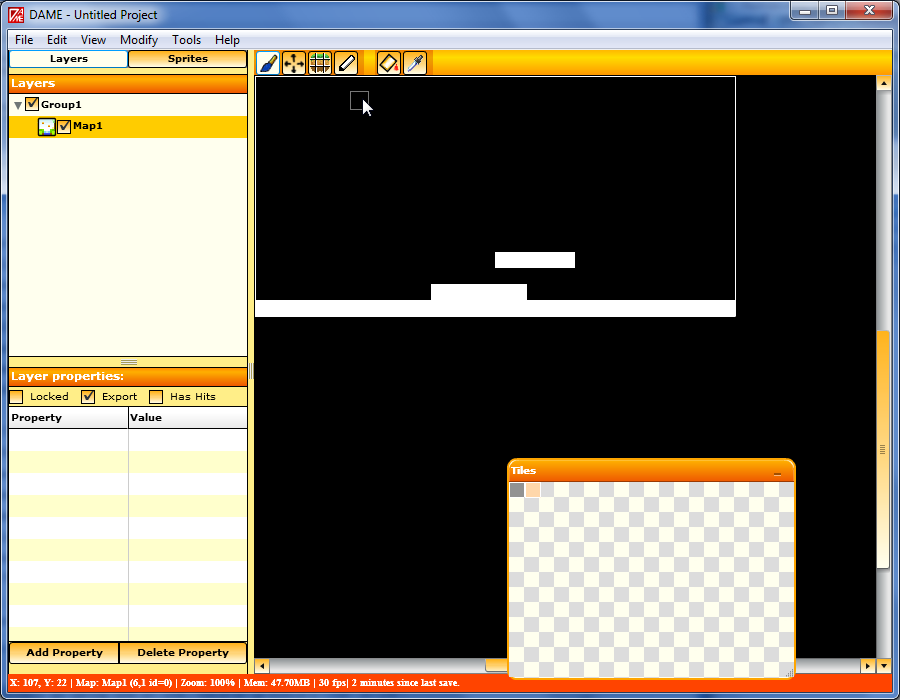Minimize the Tiles floating panel
900x700 pixels.
tap(777, 474)
